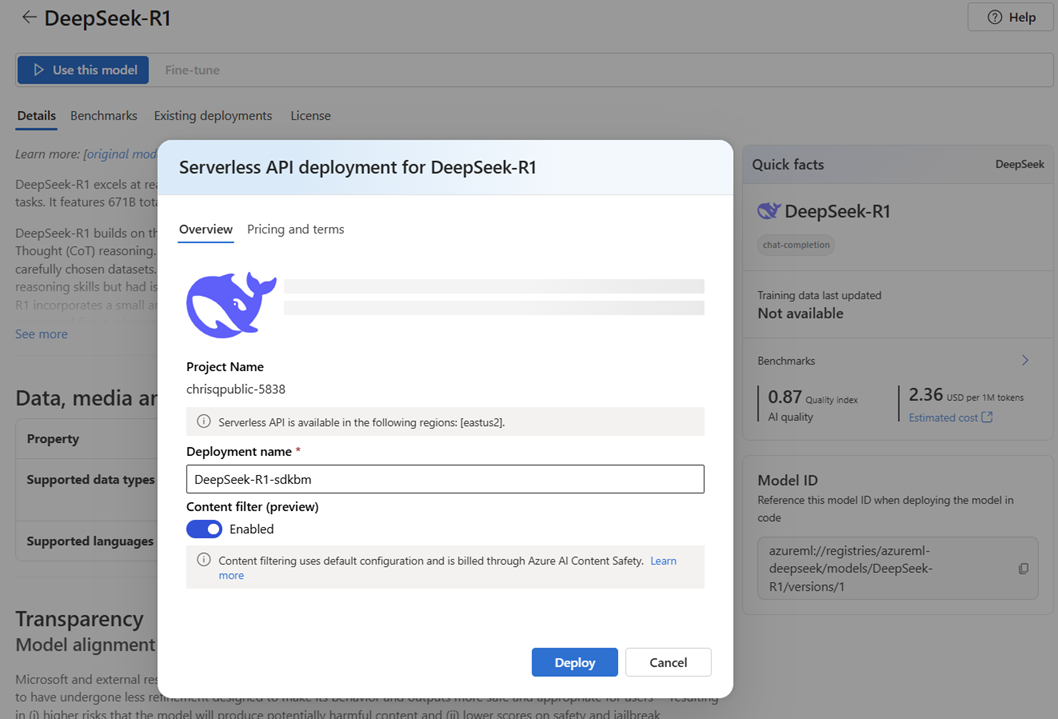
Task: Click the Deploy button
Action: coord(575,662)
